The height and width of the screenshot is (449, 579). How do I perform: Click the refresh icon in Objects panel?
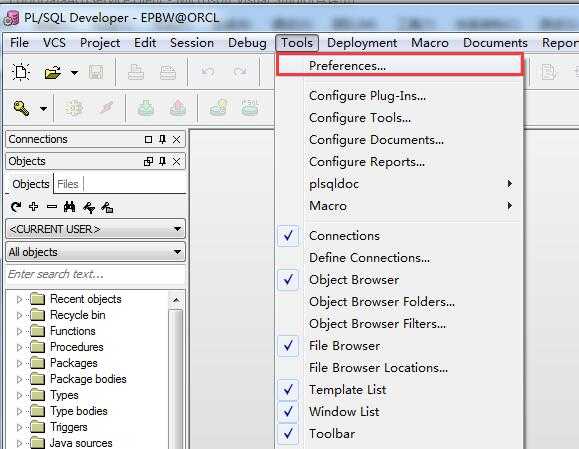click(x=16, y=207)
